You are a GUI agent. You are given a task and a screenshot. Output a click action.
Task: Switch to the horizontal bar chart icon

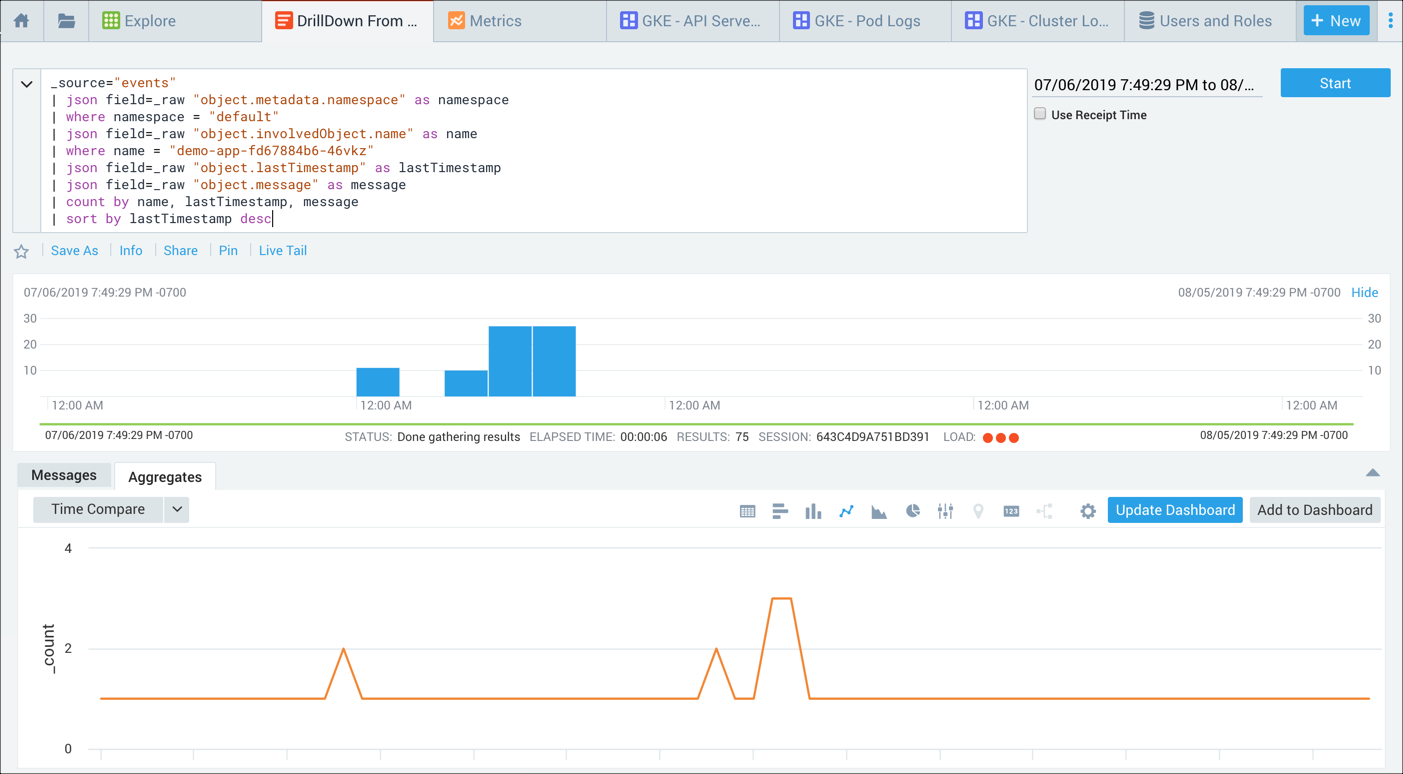pyautogui.click(x=780, y=511)
